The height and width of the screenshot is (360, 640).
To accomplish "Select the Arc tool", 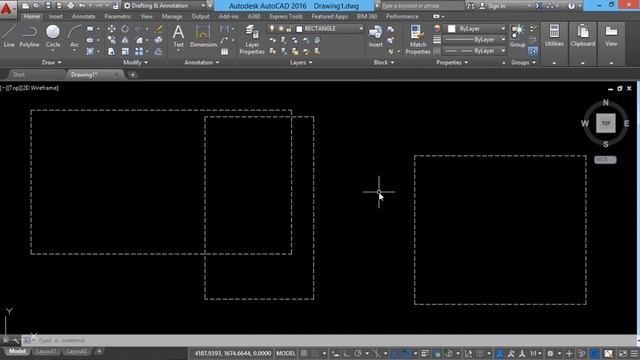I will pyautogui.click(x=74, y=36).
